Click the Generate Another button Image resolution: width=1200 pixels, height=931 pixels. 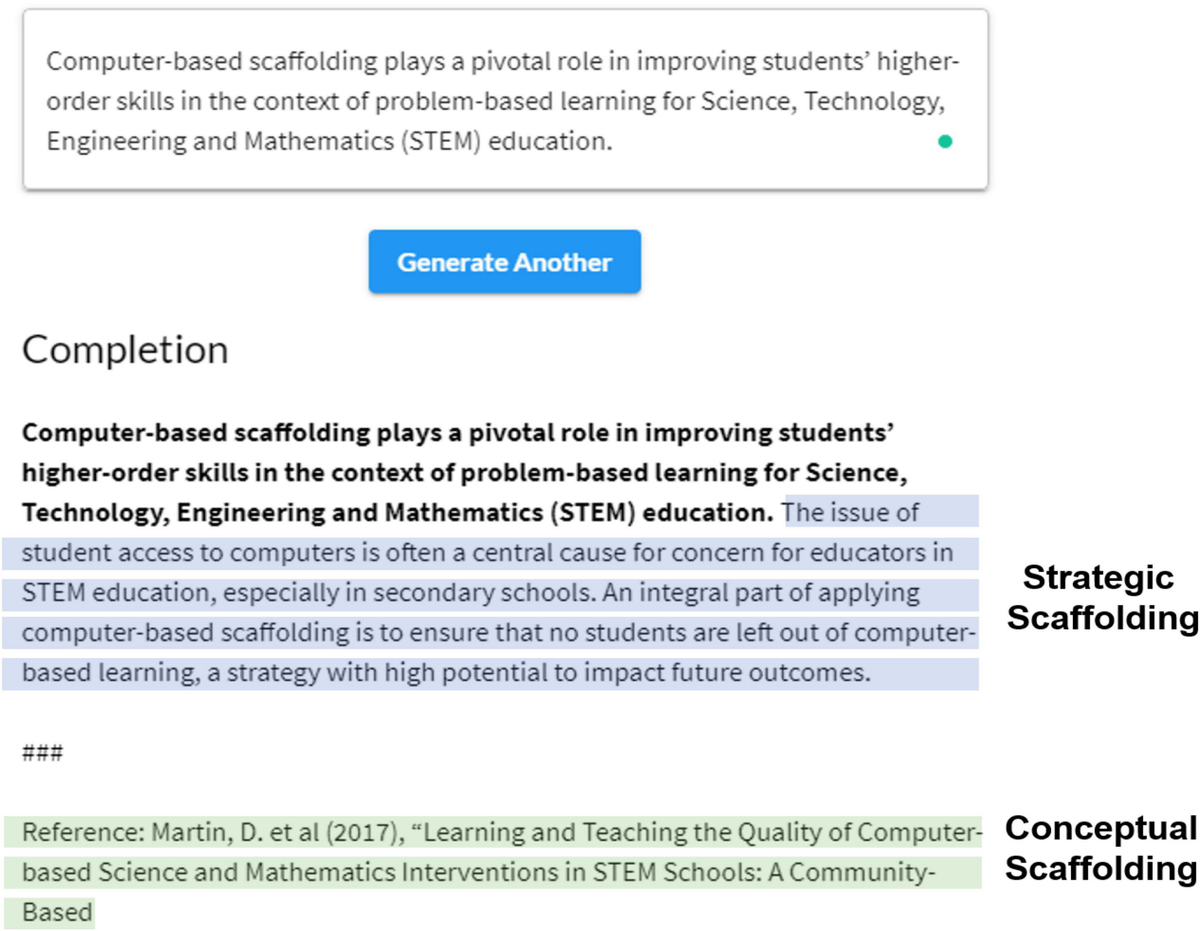pos(504,262)
